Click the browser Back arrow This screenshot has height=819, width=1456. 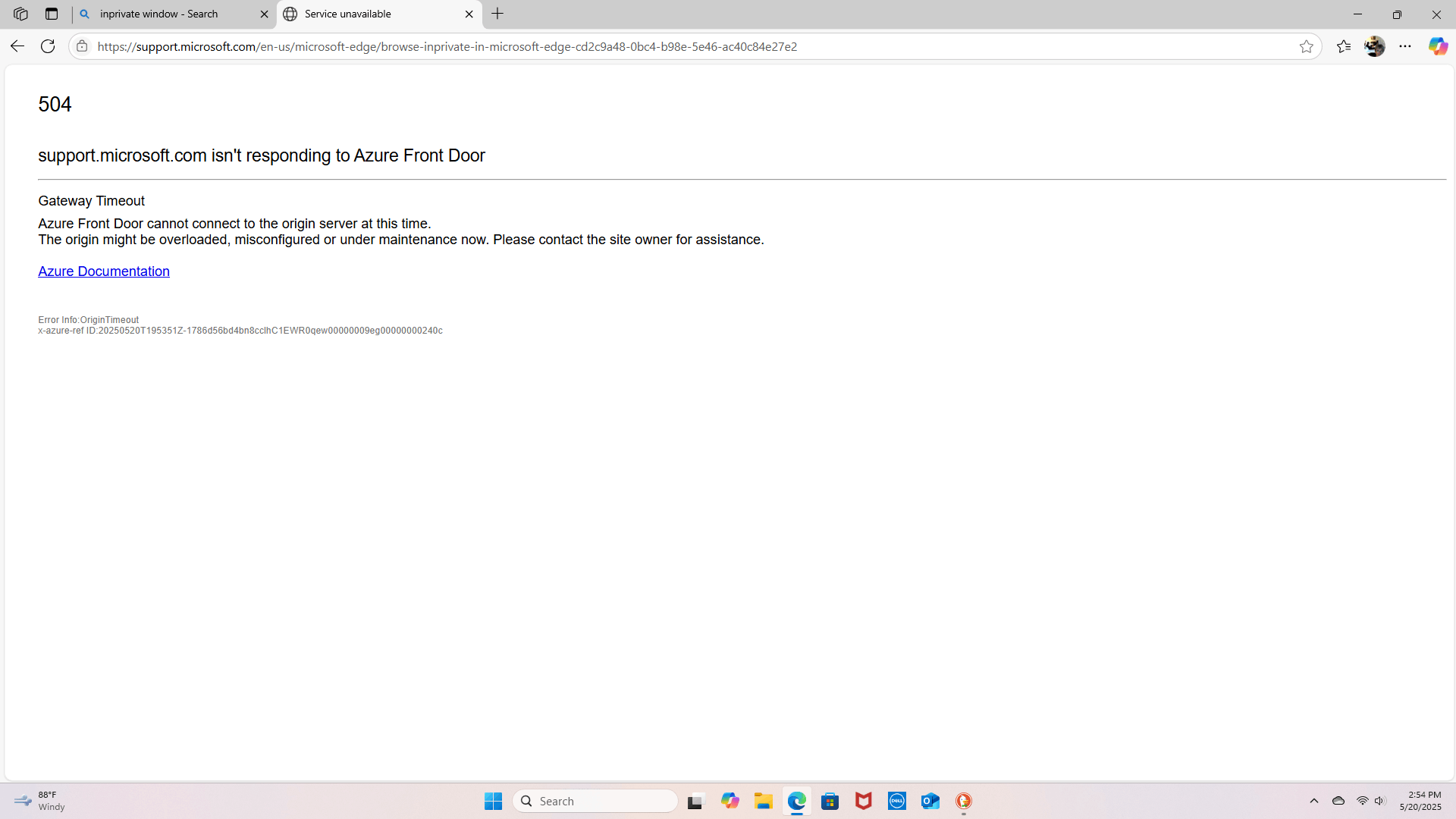tap(17, 46)
